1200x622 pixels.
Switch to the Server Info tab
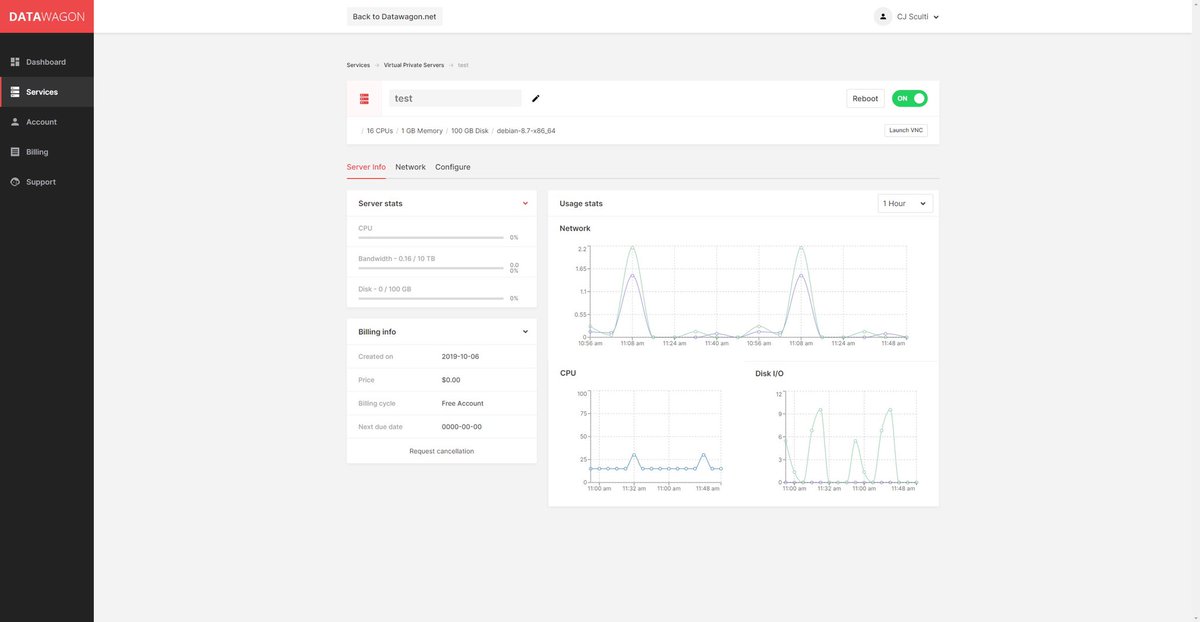366,167
